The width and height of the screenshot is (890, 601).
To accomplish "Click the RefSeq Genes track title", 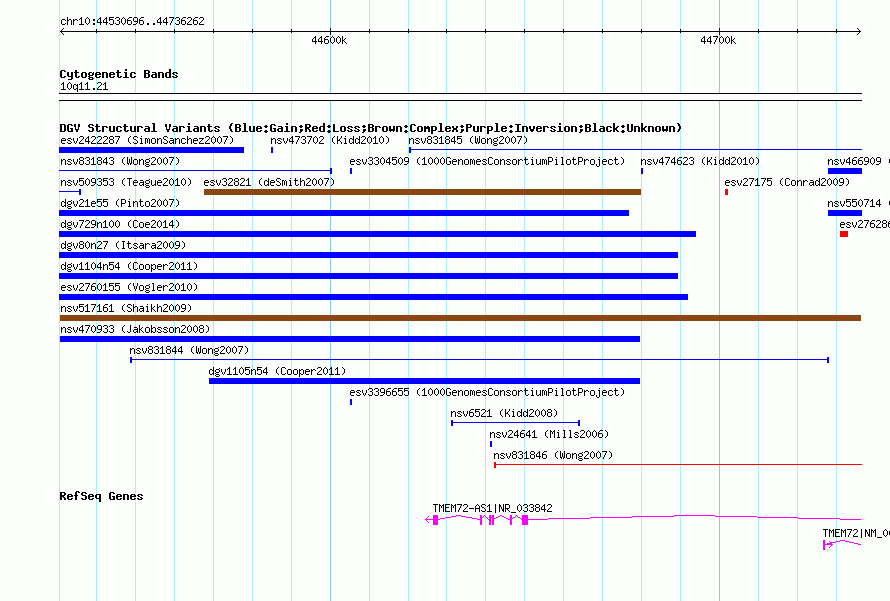I will pos(101,496).
